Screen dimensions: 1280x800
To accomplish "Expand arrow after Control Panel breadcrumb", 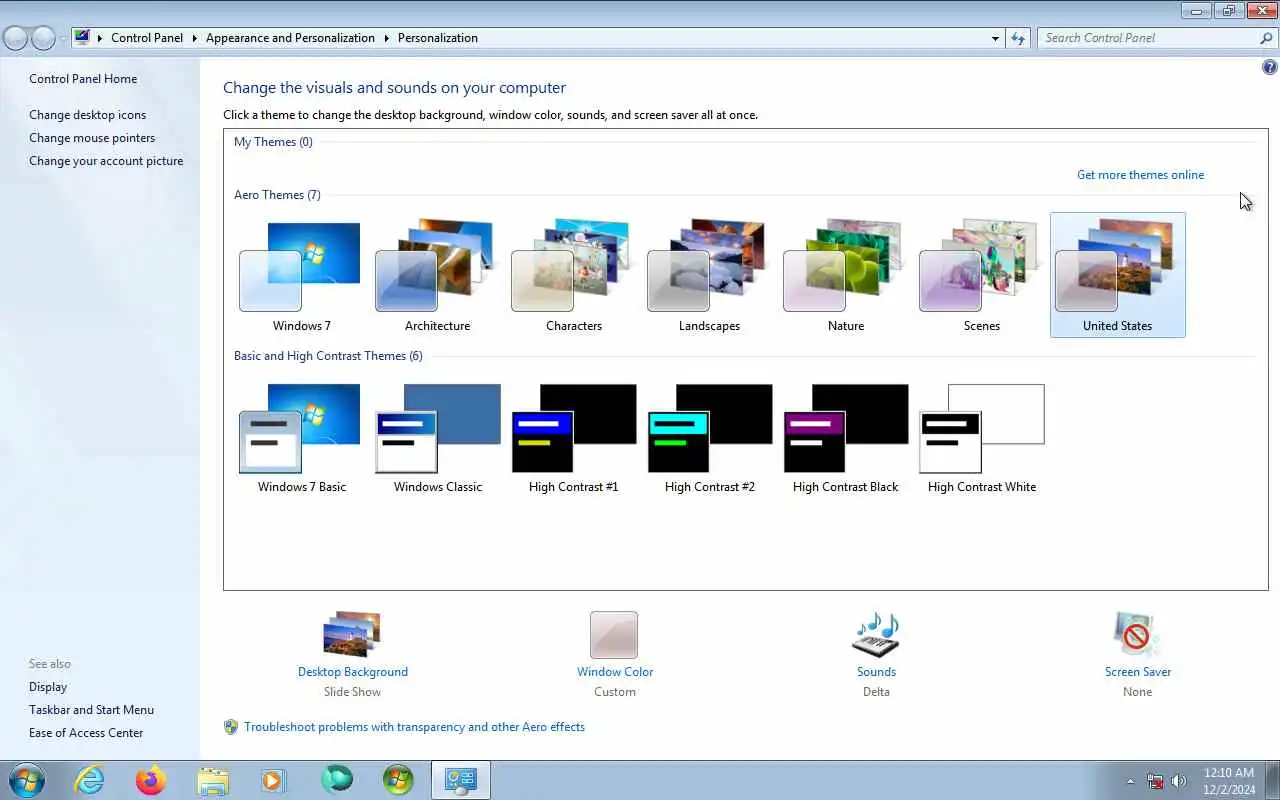I will click(x=194, y=38).
